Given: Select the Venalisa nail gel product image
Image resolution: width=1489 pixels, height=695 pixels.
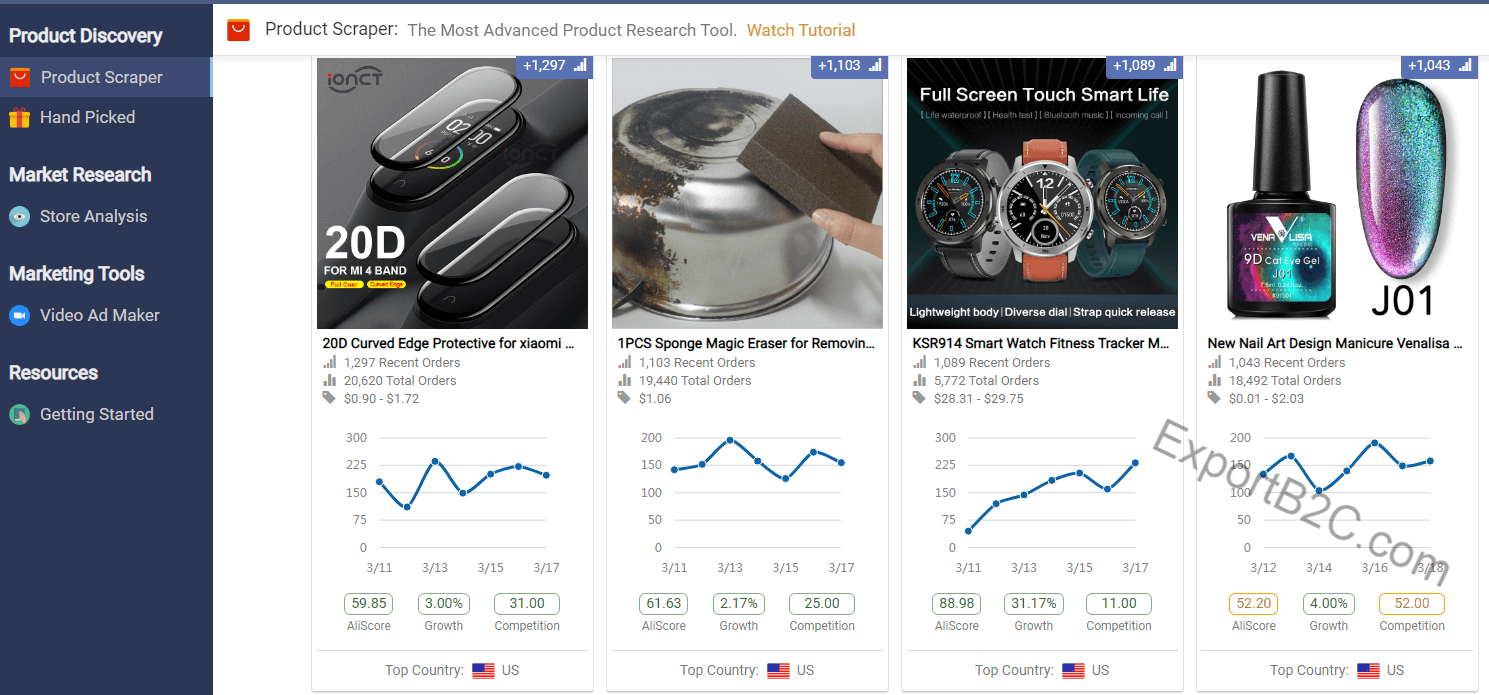Looking at the screenshot, I should tap(1337, 193).
